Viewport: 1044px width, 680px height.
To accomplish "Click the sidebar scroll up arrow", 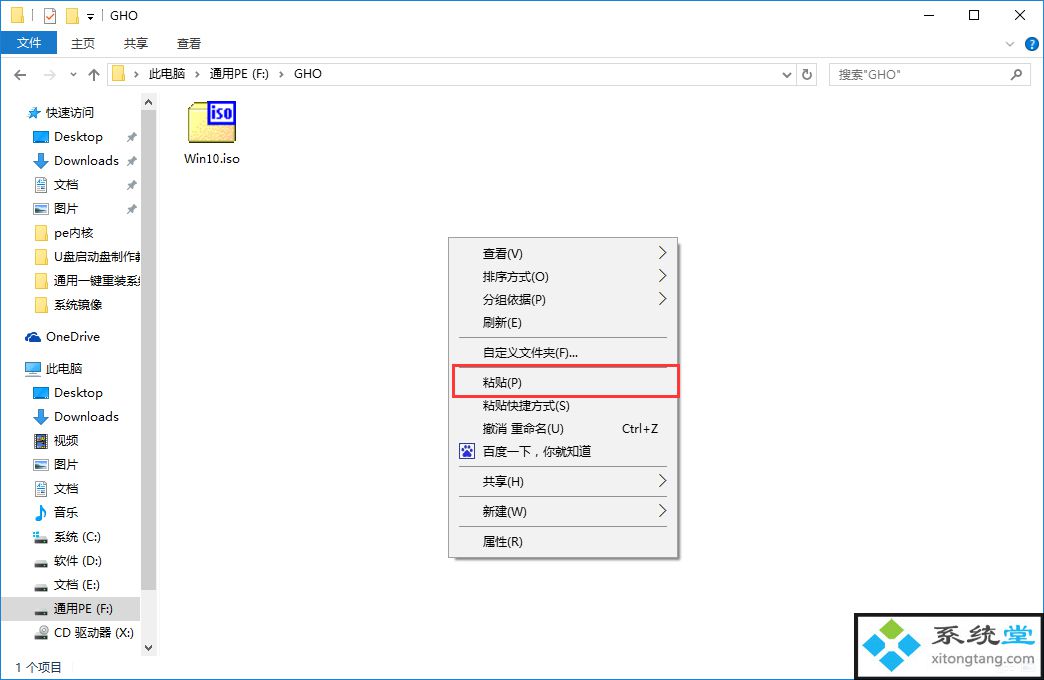I will point(148,103).
